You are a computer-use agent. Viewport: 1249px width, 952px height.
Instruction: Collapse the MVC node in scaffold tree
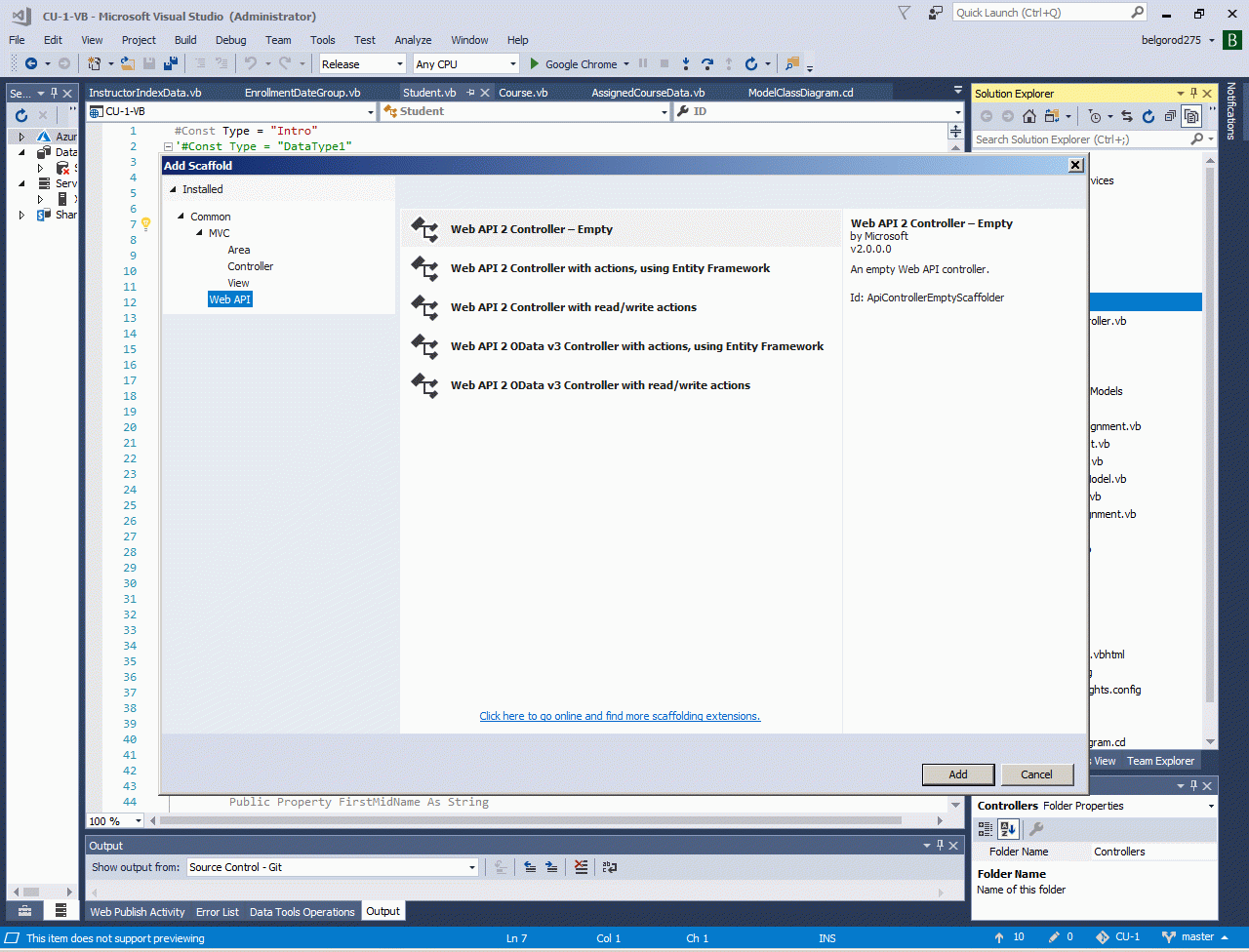click(x=199, y=233)
